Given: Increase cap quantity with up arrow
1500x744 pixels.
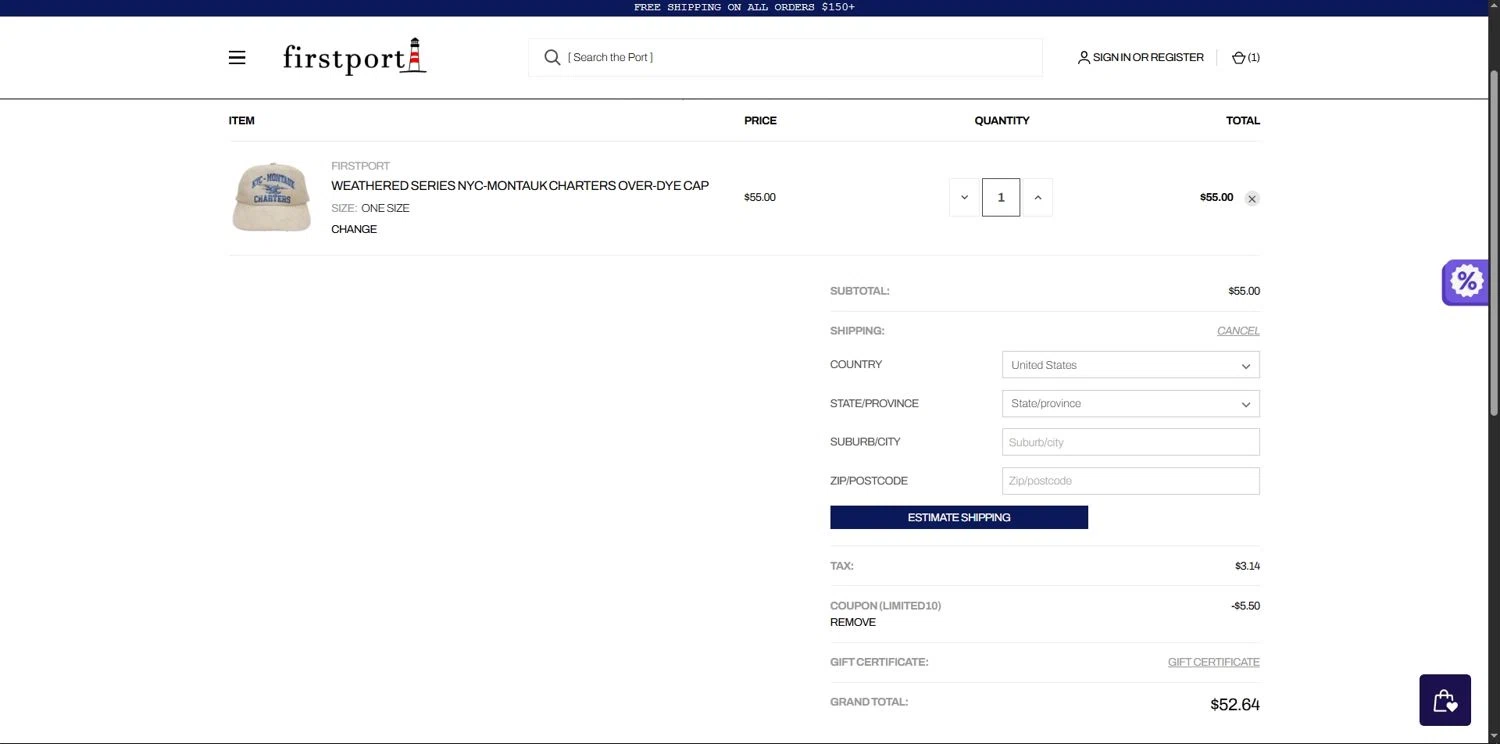Looking at the screenshot, I should click(1037, 197).
